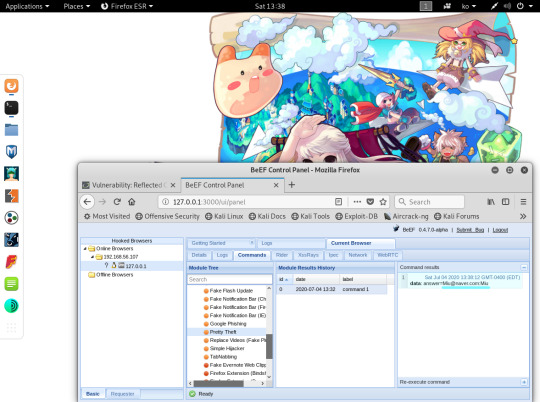Open the Network sub-tab
The image size is (540, 402).
tap(357, 255)
